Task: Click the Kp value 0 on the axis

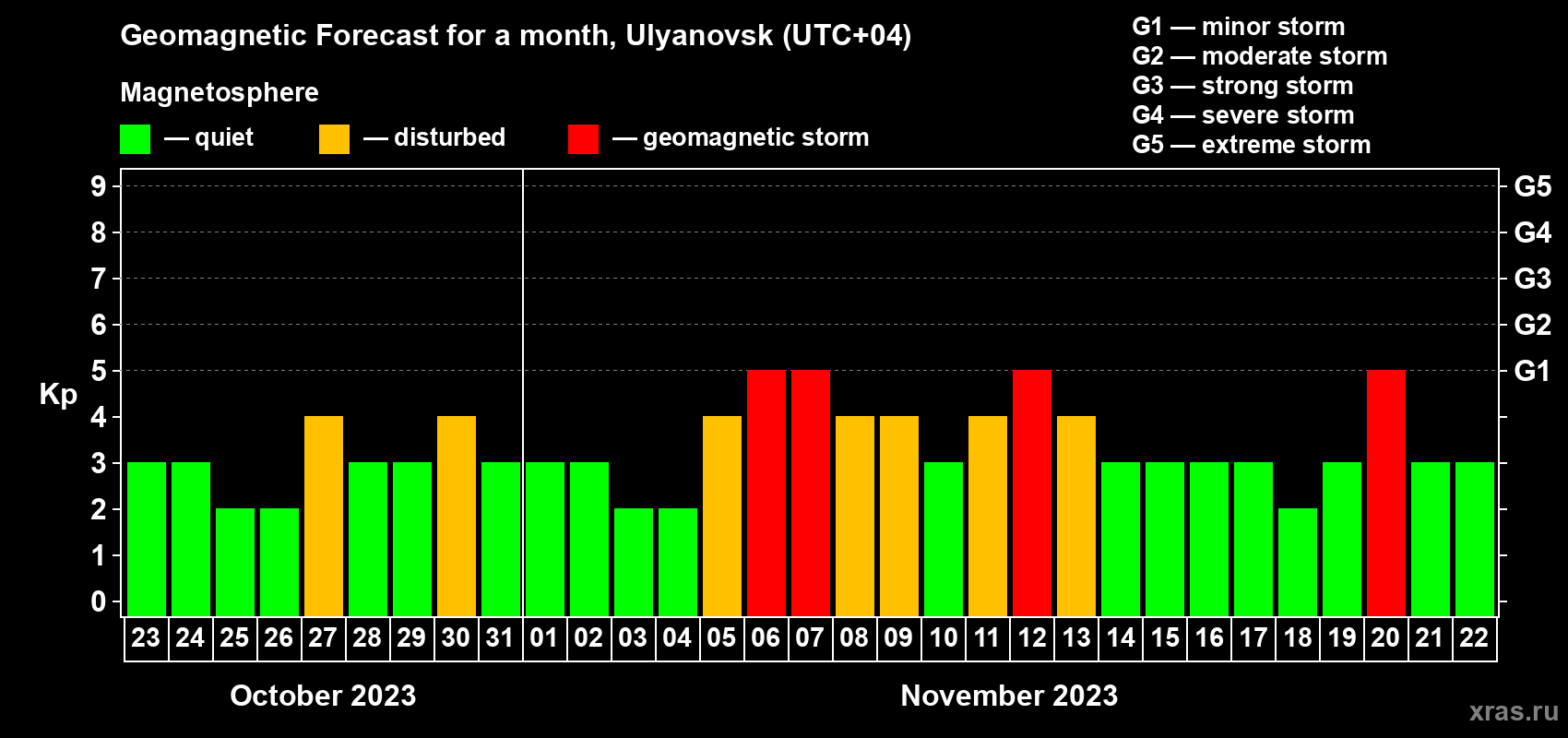Action: click(99, 601)
